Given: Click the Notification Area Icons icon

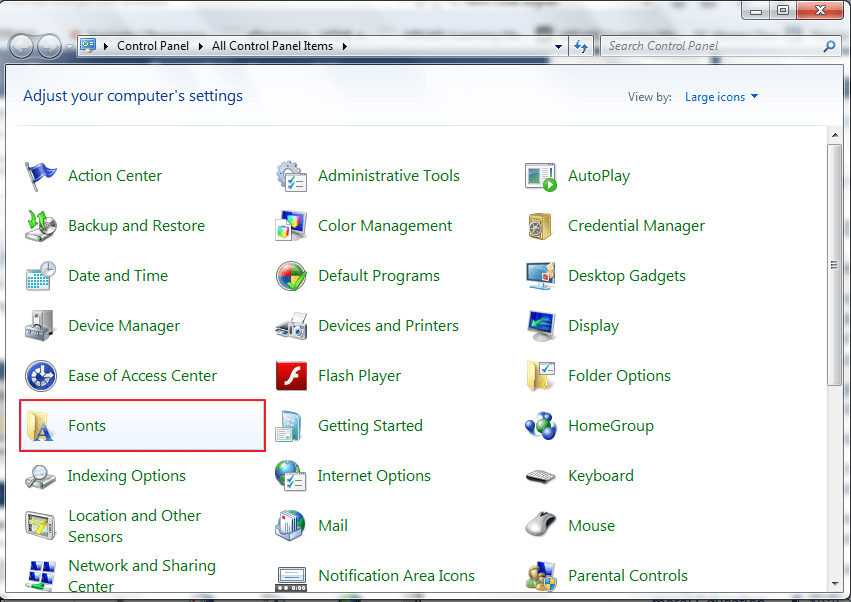Looking at the screenshot, I should tap(291, 579).
